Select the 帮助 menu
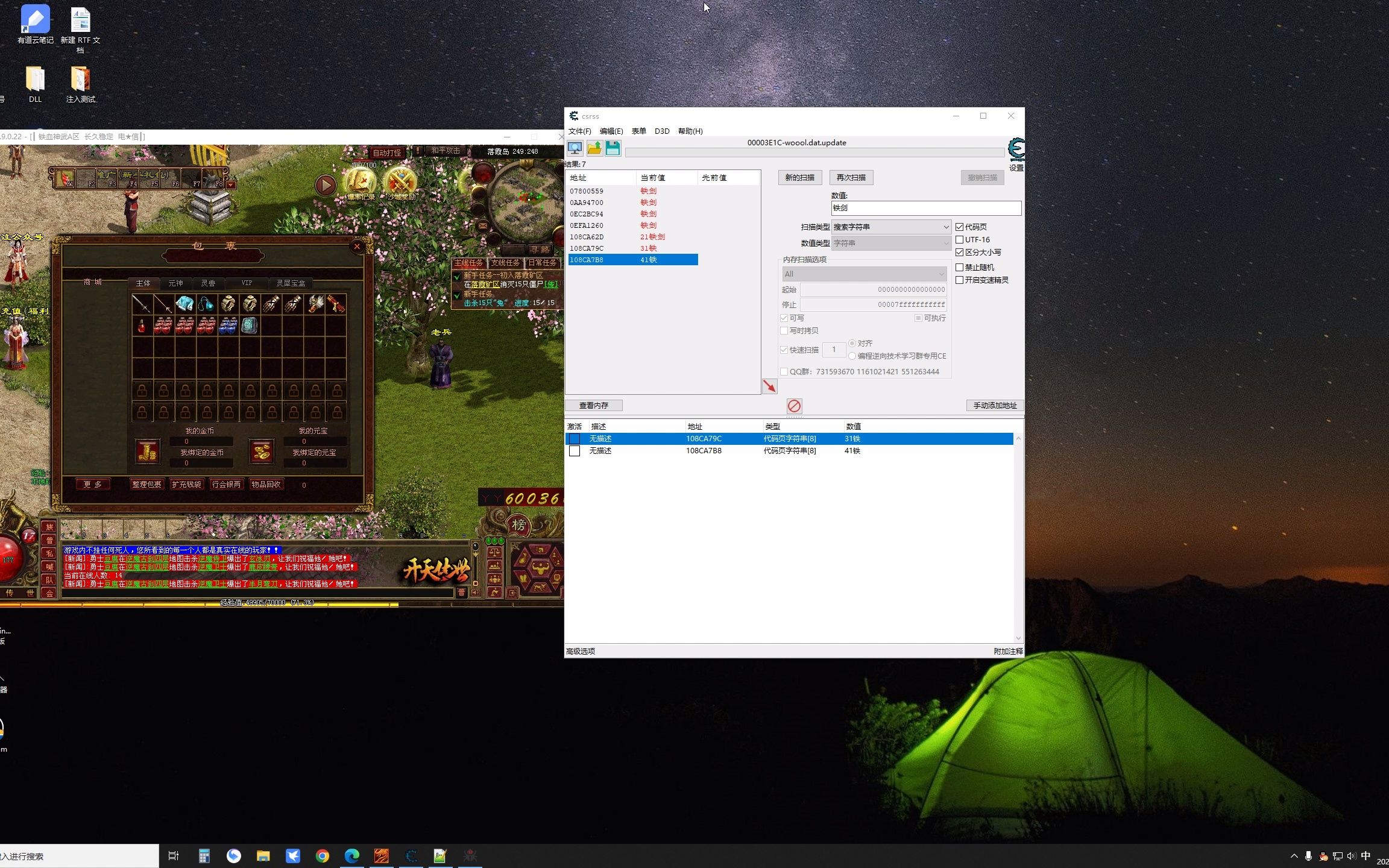Screen dimensions: 1389x868 tap(690, 131)
